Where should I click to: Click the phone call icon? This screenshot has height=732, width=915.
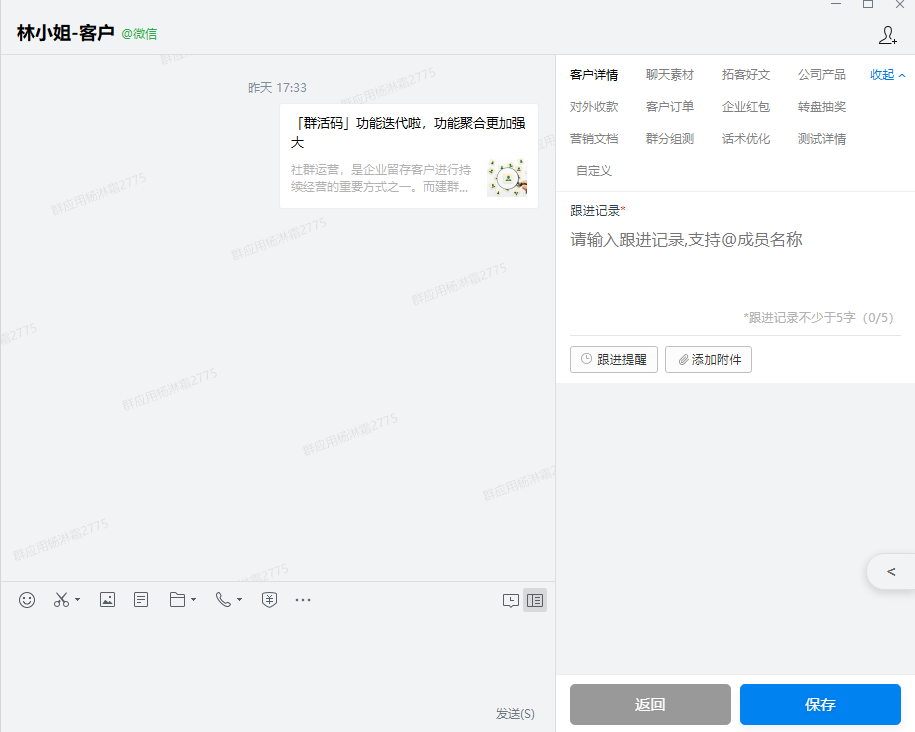223,600
